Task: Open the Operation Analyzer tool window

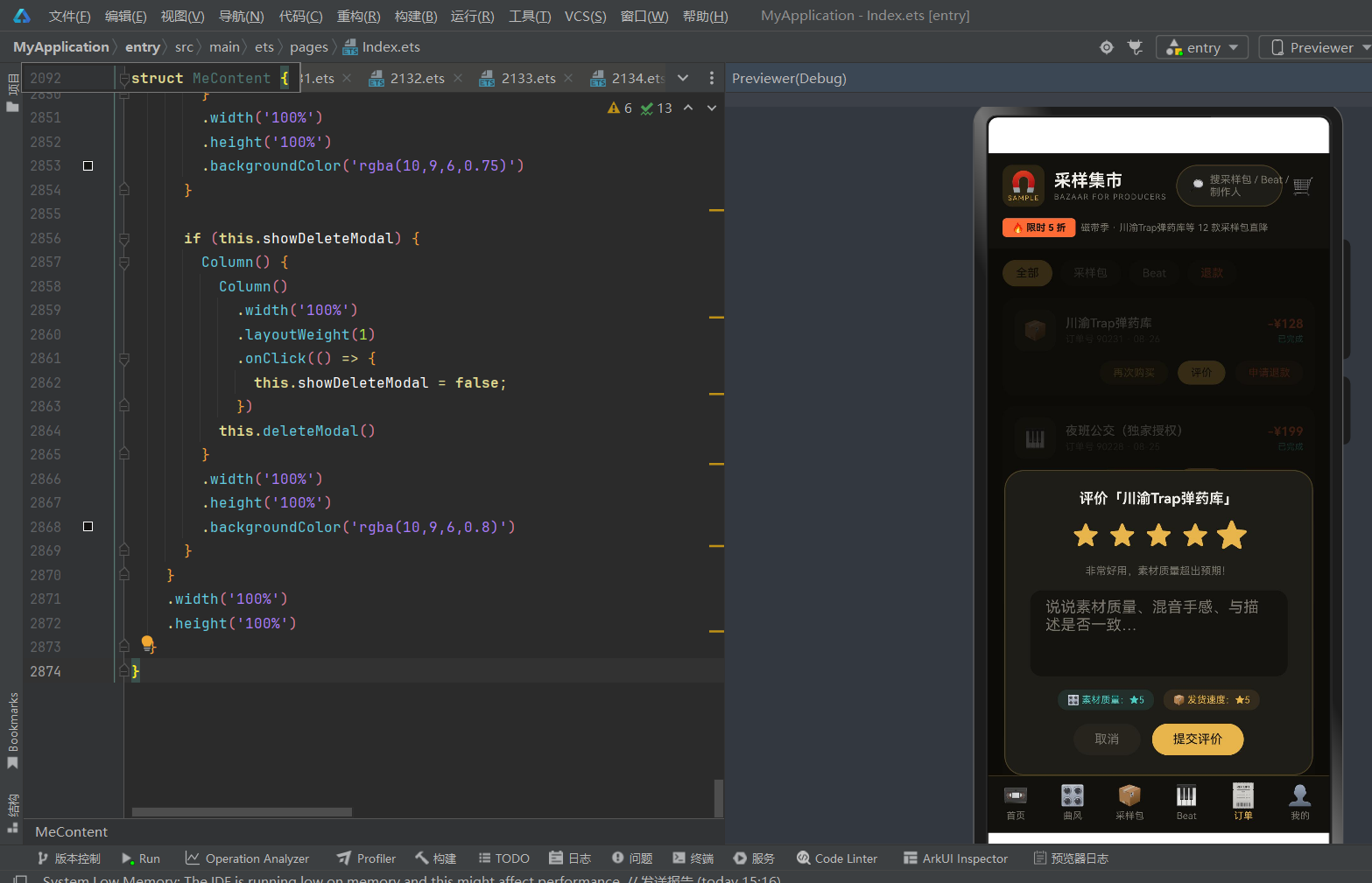Action: click(247, 858)
